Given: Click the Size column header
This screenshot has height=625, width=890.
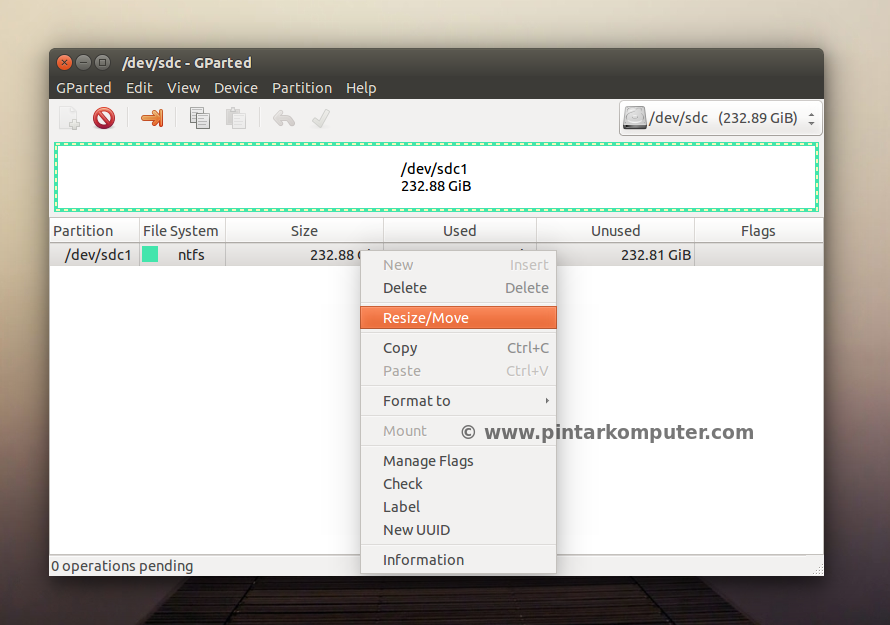Looking at the screenshot, I should (x=304, y=230).
